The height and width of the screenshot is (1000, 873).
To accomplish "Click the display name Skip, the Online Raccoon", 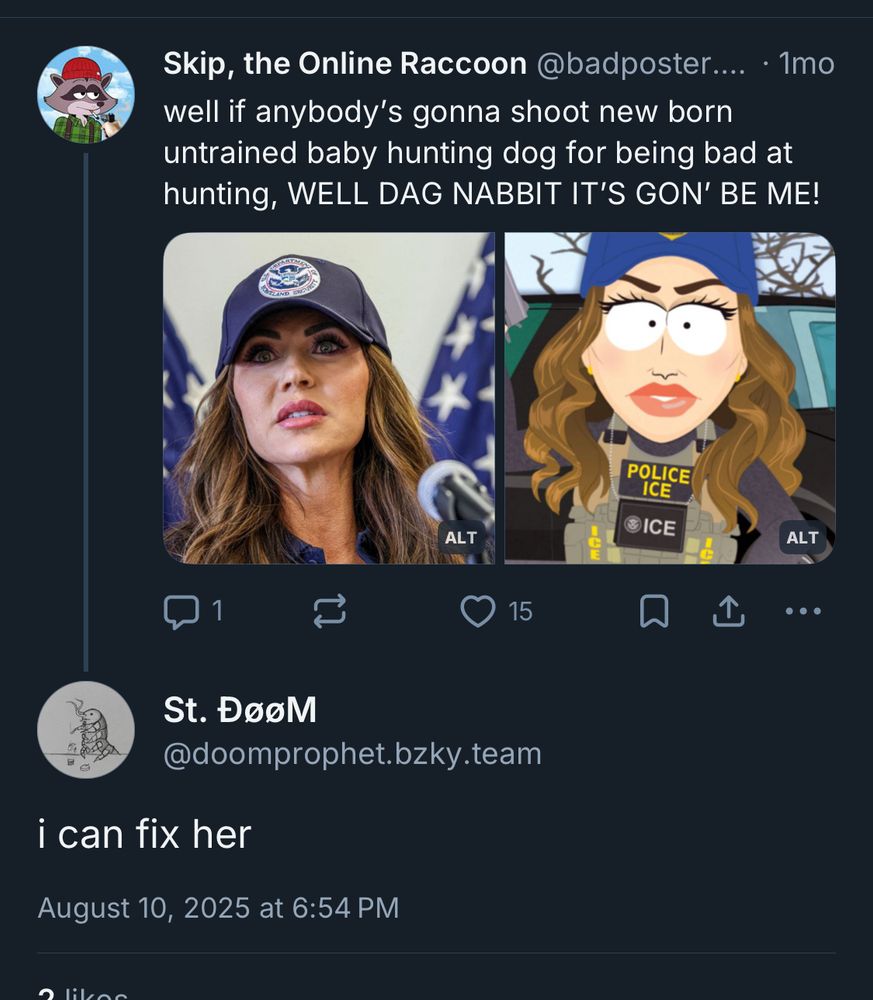I will pos(345,64).
